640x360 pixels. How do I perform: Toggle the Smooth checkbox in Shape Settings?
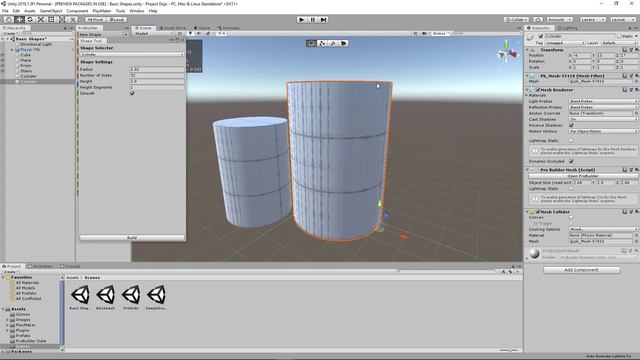(x=132, y=93)
